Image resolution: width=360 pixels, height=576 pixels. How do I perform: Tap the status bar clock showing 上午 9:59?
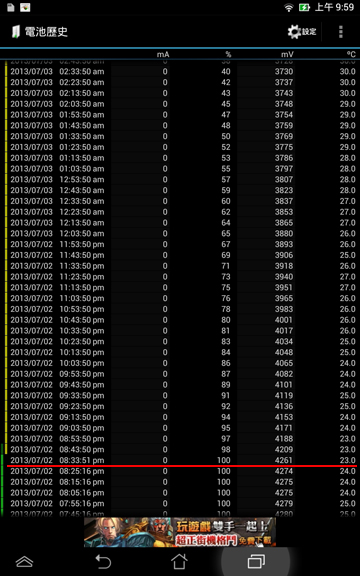click(334, 7)
